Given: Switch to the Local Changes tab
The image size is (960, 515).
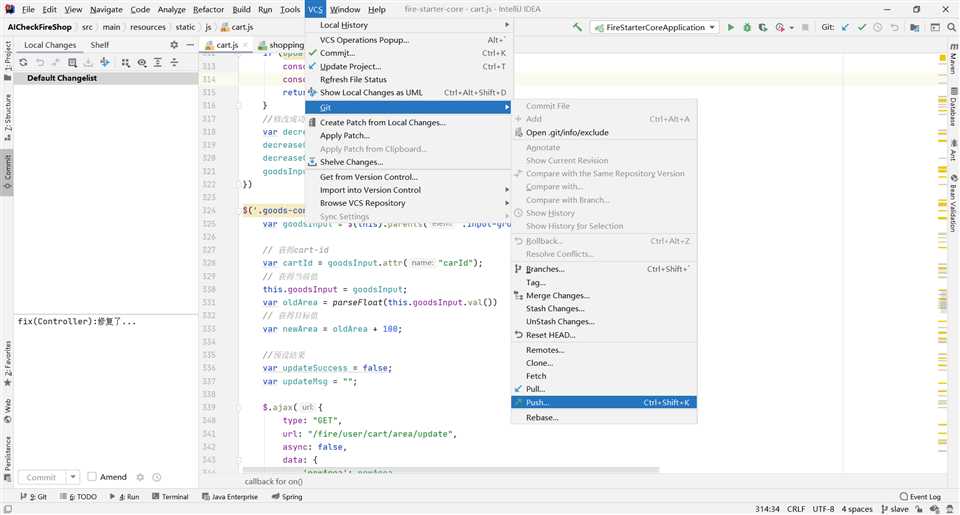Looking at the screenshot, I should (50, 45).
